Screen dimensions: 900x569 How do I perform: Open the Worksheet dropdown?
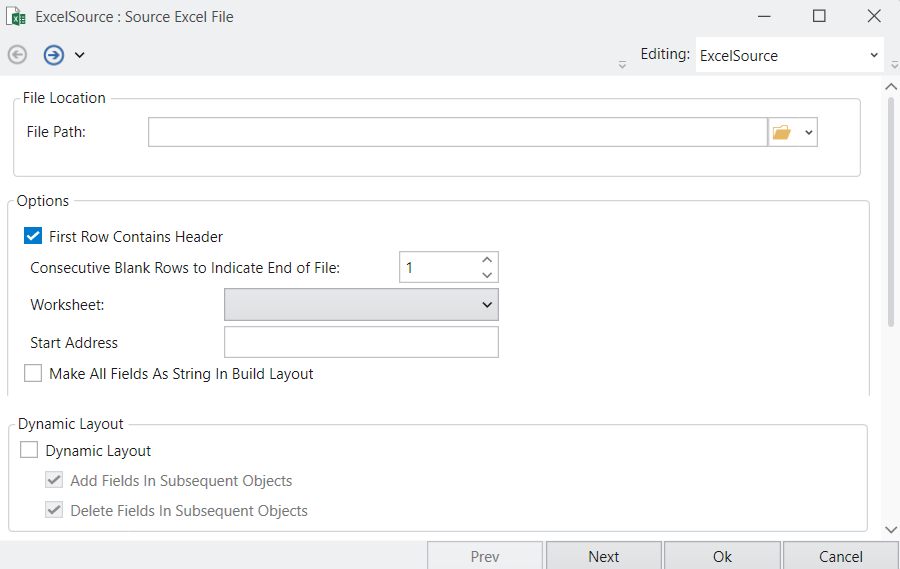361,304
